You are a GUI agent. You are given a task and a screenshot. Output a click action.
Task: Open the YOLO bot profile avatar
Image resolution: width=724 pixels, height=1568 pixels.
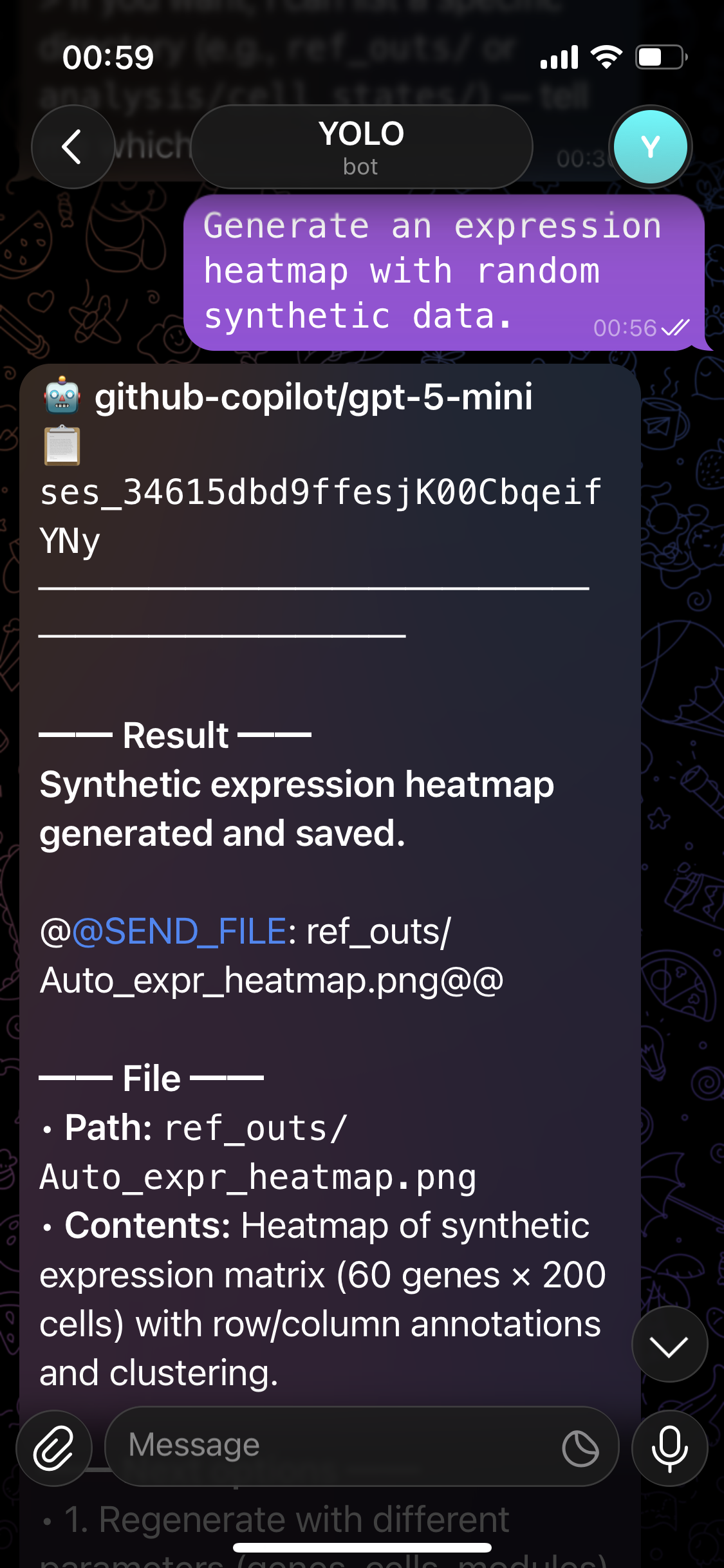tap(650, 147)
